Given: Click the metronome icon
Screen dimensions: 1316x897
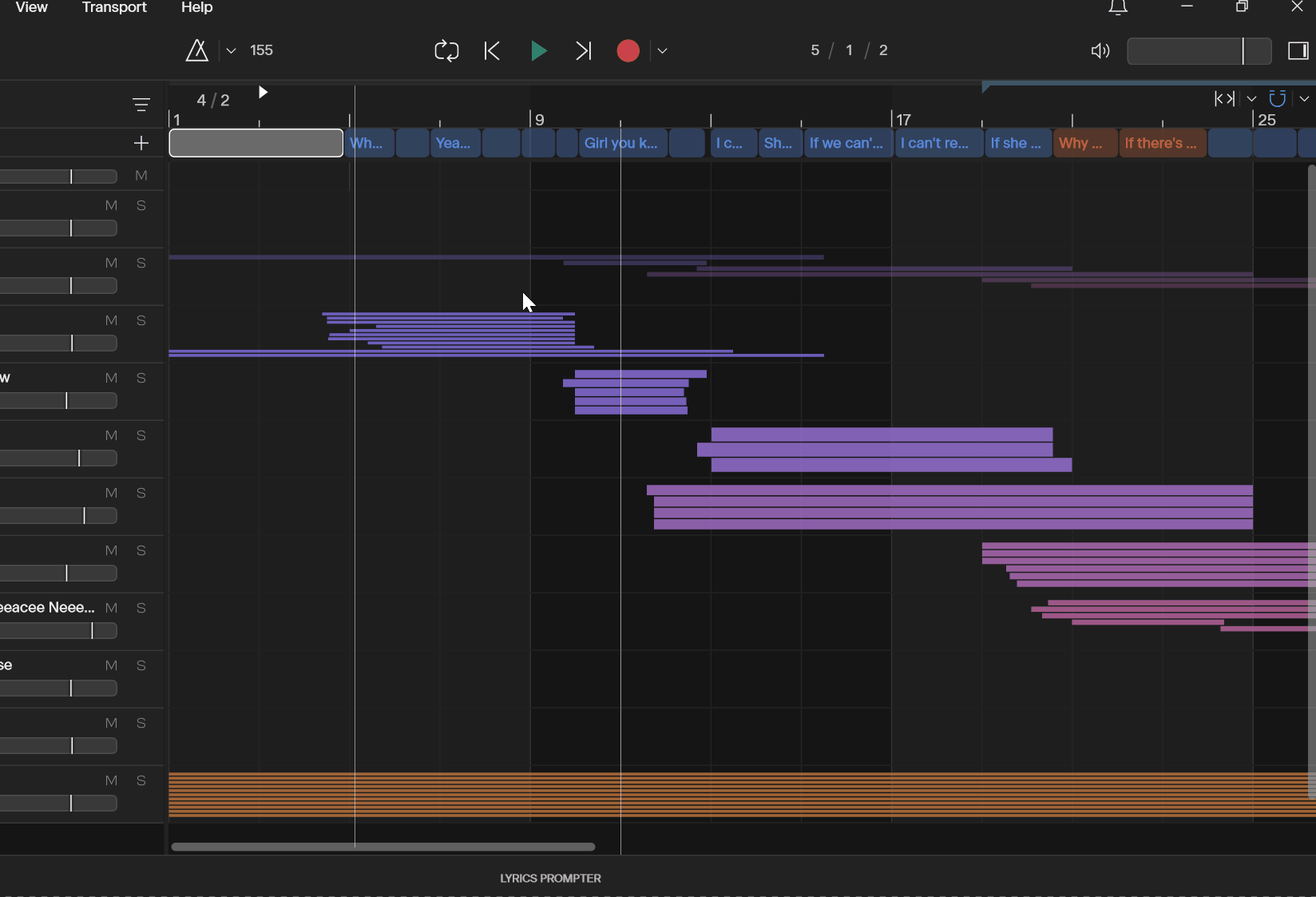Looking at the screenshot, I should pyautogui.click(x=196, y=51).
